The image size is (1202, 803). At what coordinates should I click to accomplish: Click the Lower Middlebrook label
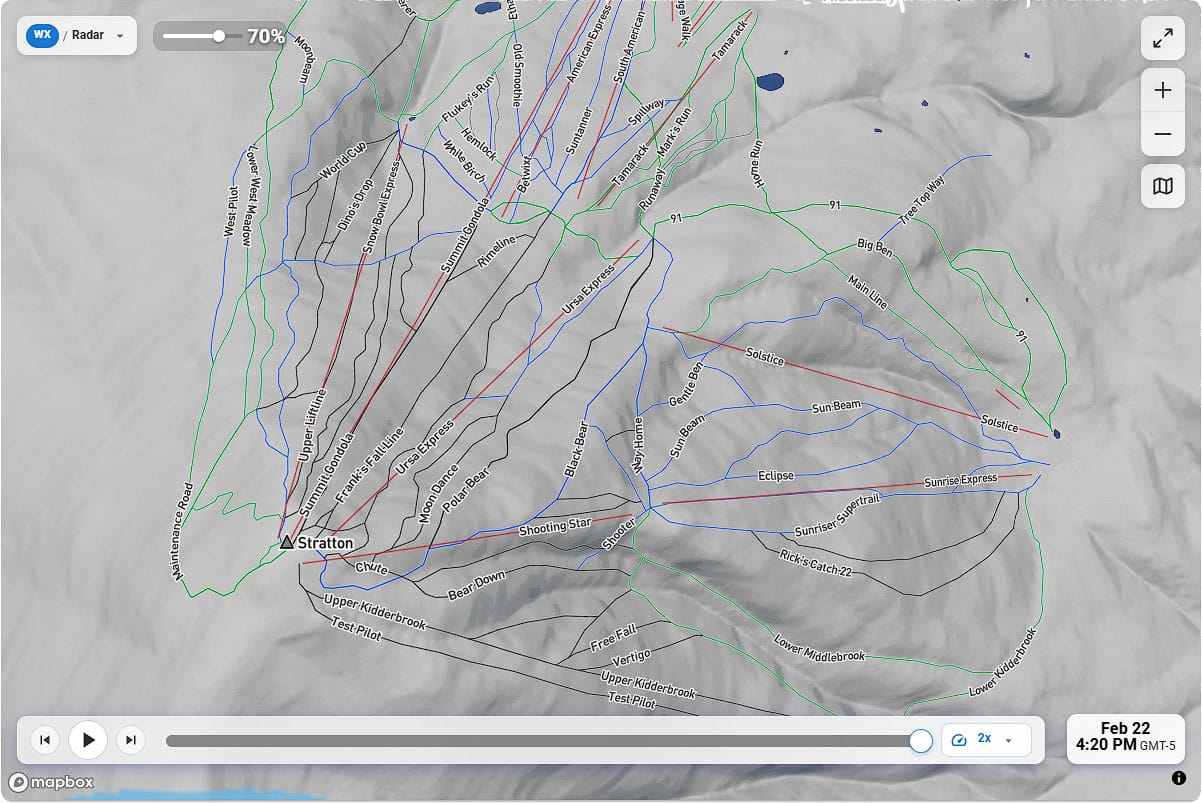(820, 648)
